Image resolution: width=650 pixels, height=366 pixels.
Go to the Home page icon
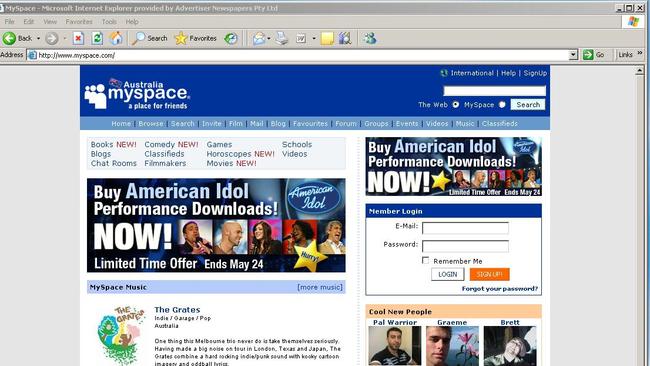click(116, 39)
